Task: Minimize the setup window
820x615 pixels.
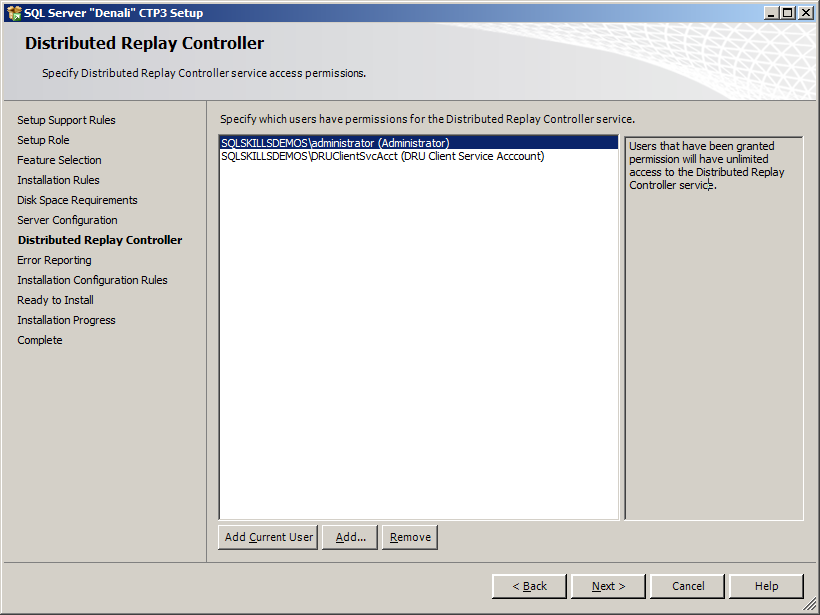Action: [771, 13]
